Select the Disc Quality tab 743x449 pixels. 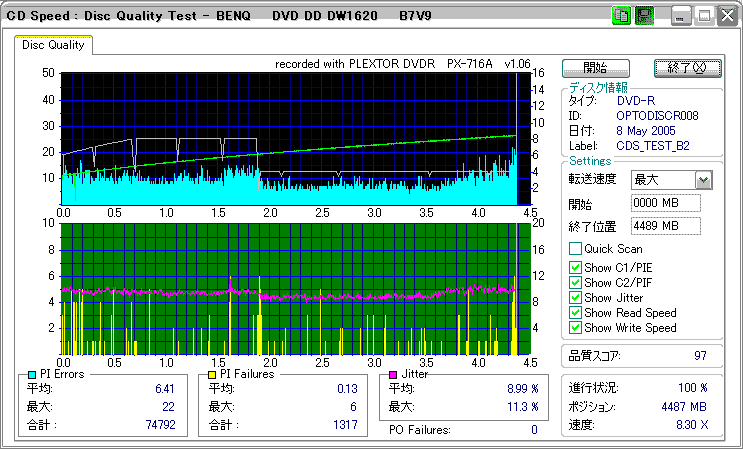coord(53,45)
